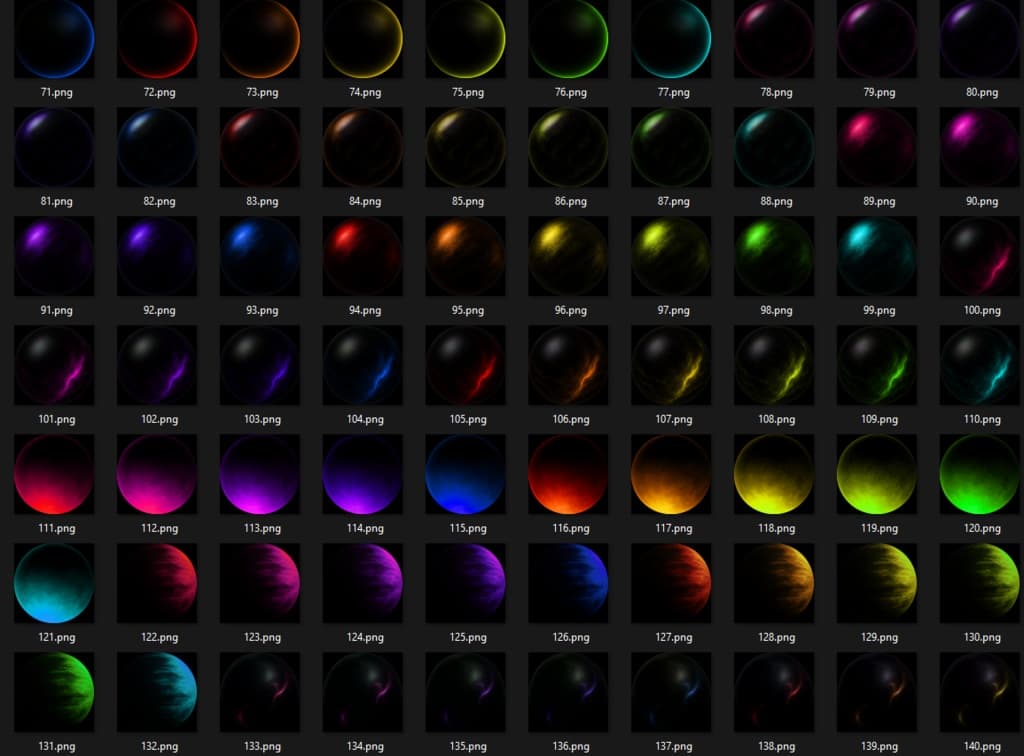
Task: Click file name 117.png
Action: click(674, 529)
